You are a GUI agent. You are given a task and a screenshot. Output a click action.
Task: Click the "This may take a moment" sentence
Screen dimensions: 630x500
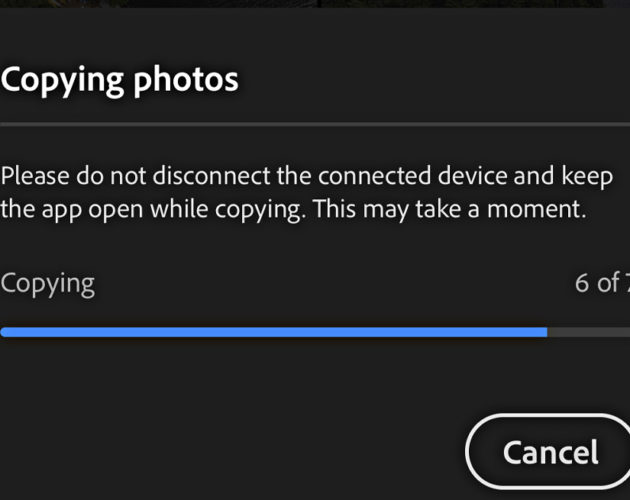[x=450, y=209]
